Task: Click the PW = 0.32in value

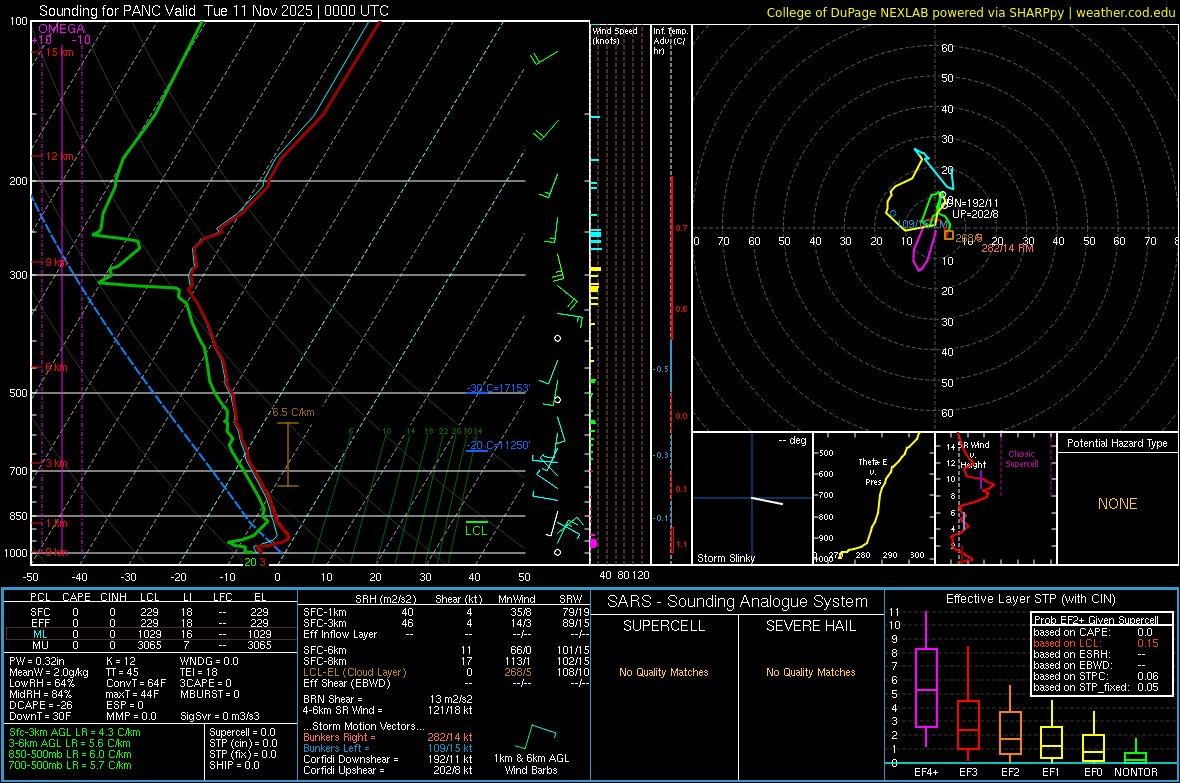Action: (37, 661)
